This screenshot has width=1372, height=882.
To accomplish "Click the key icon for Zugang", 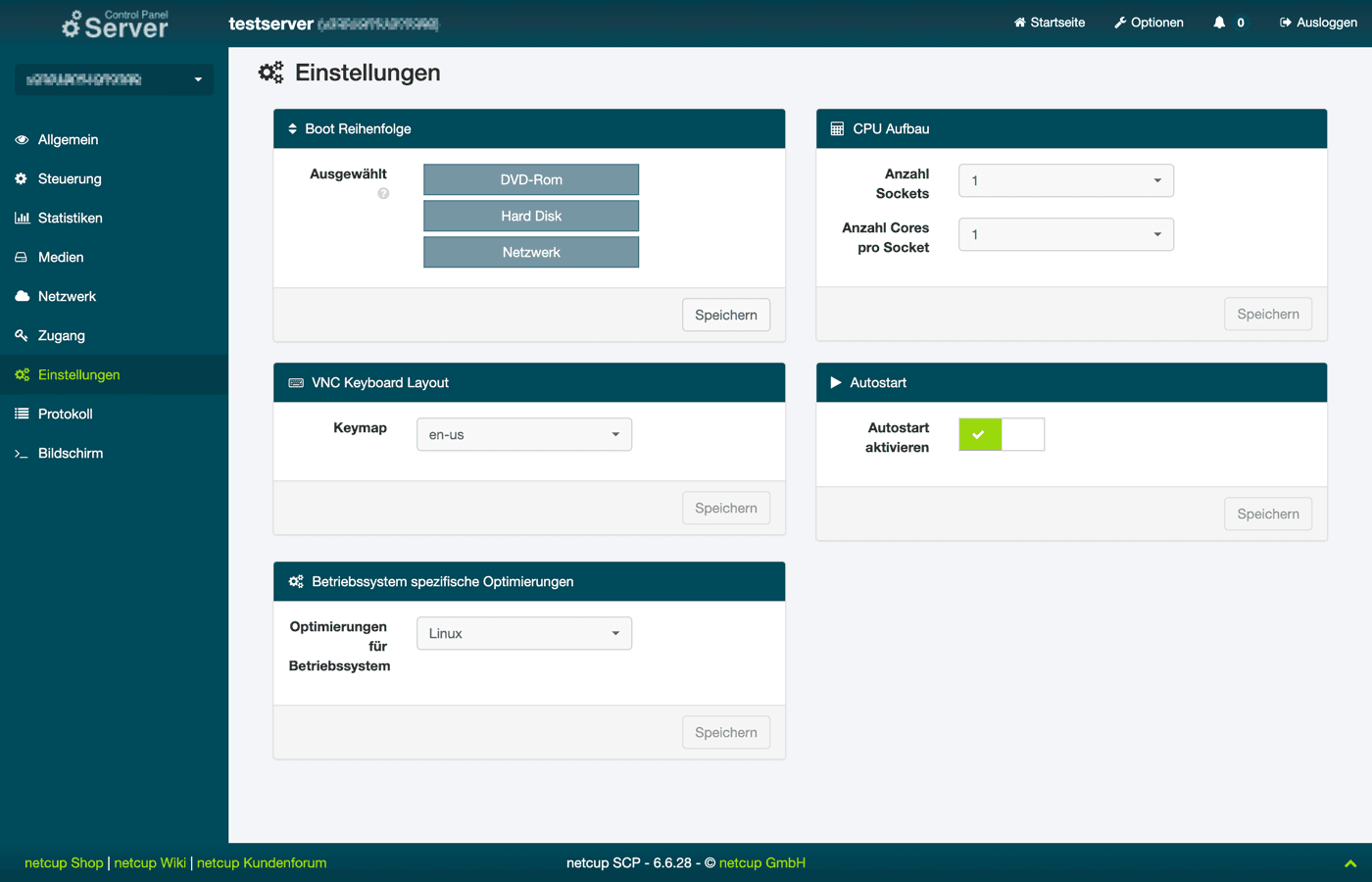I will point(22,335).
